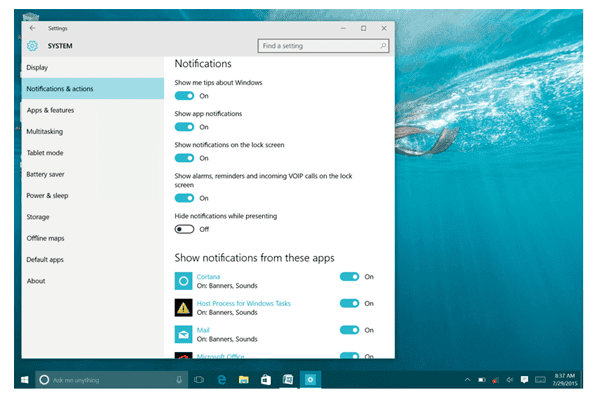The width and height of the screenshot is (600, 397).
Task: Open Mail notification settings link
Action: 203,330
